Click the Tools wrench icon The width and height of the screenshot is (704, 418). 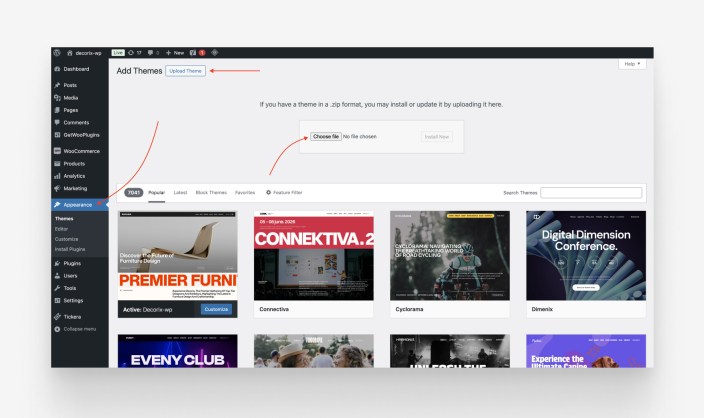click(x=57, y=288)
